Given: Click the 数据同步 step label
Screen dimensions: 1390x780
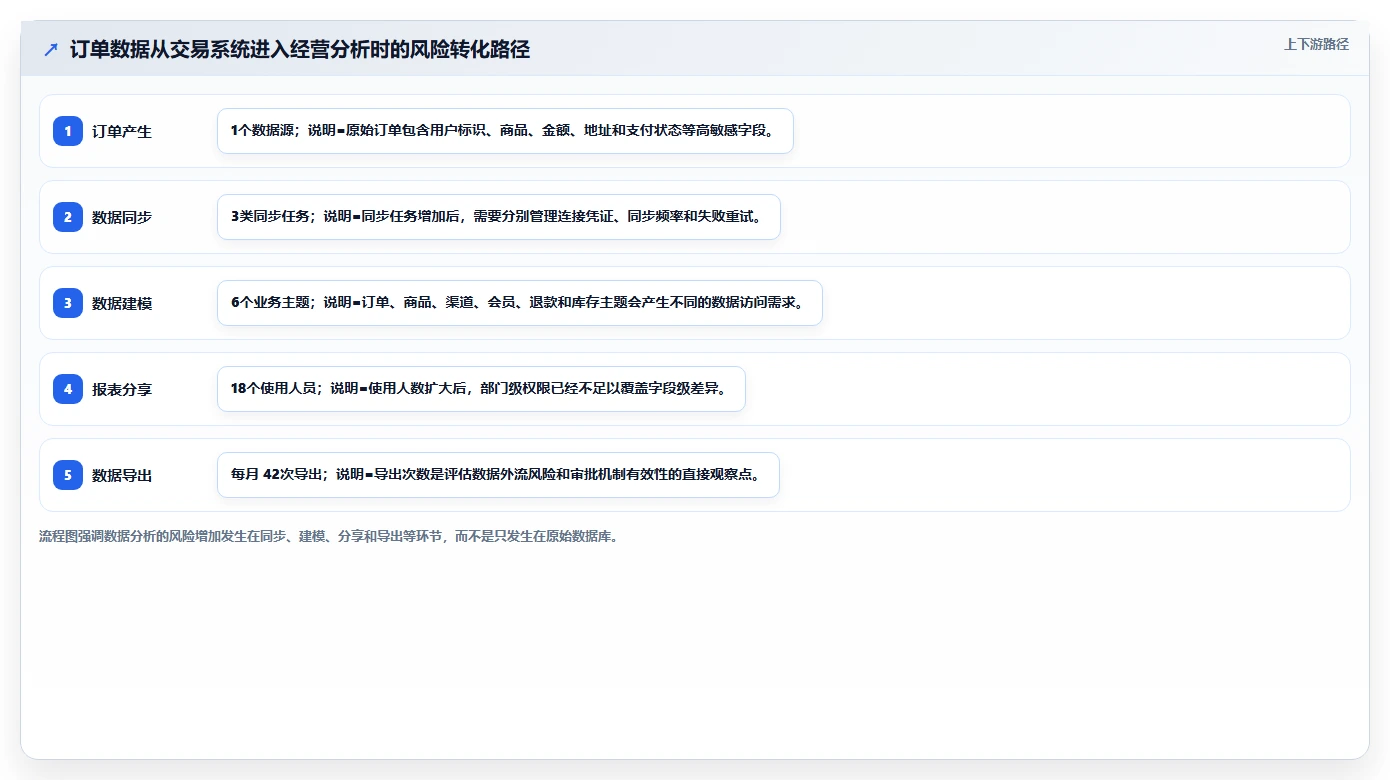Looking at the screenshot, I should (122, 217).
